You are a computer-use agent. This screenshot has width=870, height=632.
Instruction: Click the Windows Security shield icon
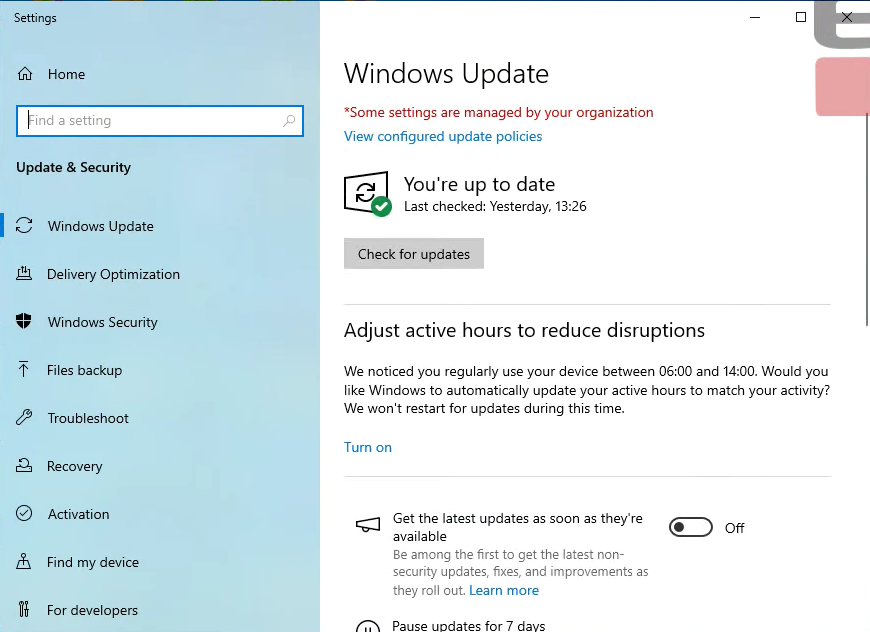pos(25,322)
